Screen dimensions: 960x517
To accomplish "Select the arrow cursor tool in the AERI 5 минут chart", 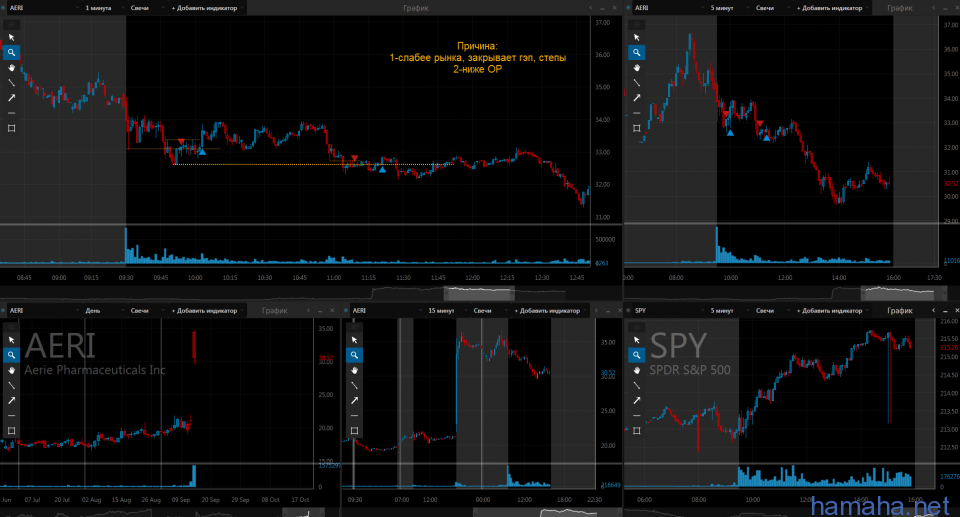I will pos(637,37).
